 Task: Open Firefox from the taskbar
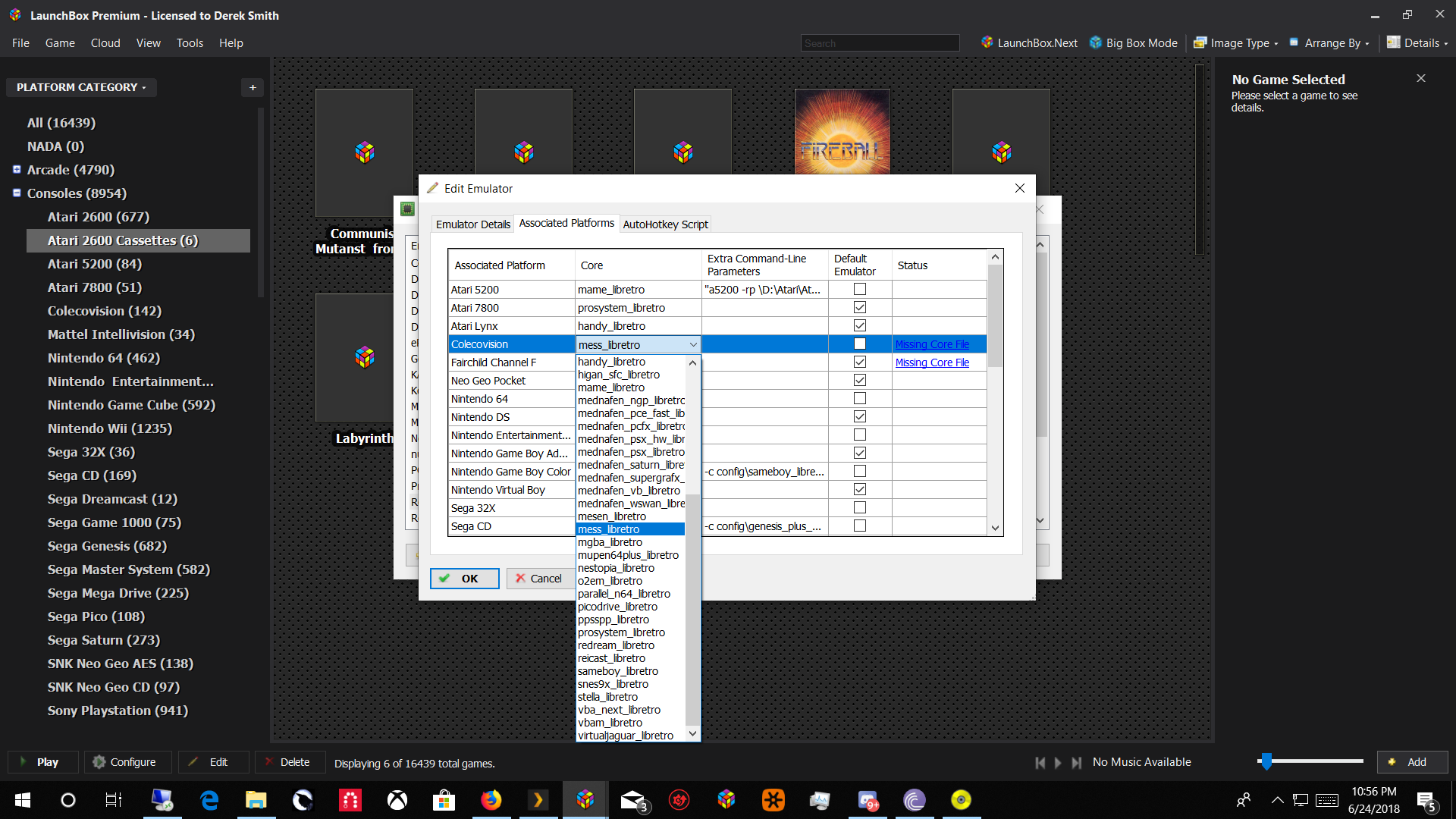(491, 800)
